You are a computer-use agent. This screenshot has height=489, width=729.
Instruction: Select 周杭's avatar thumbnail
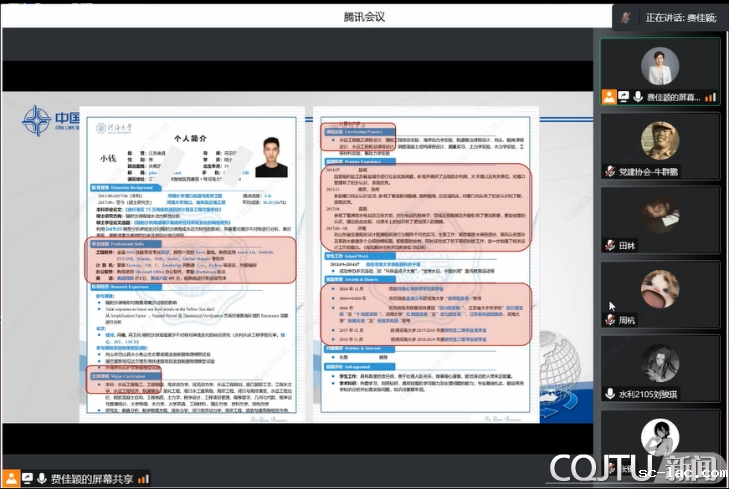(x=659, y=288)
